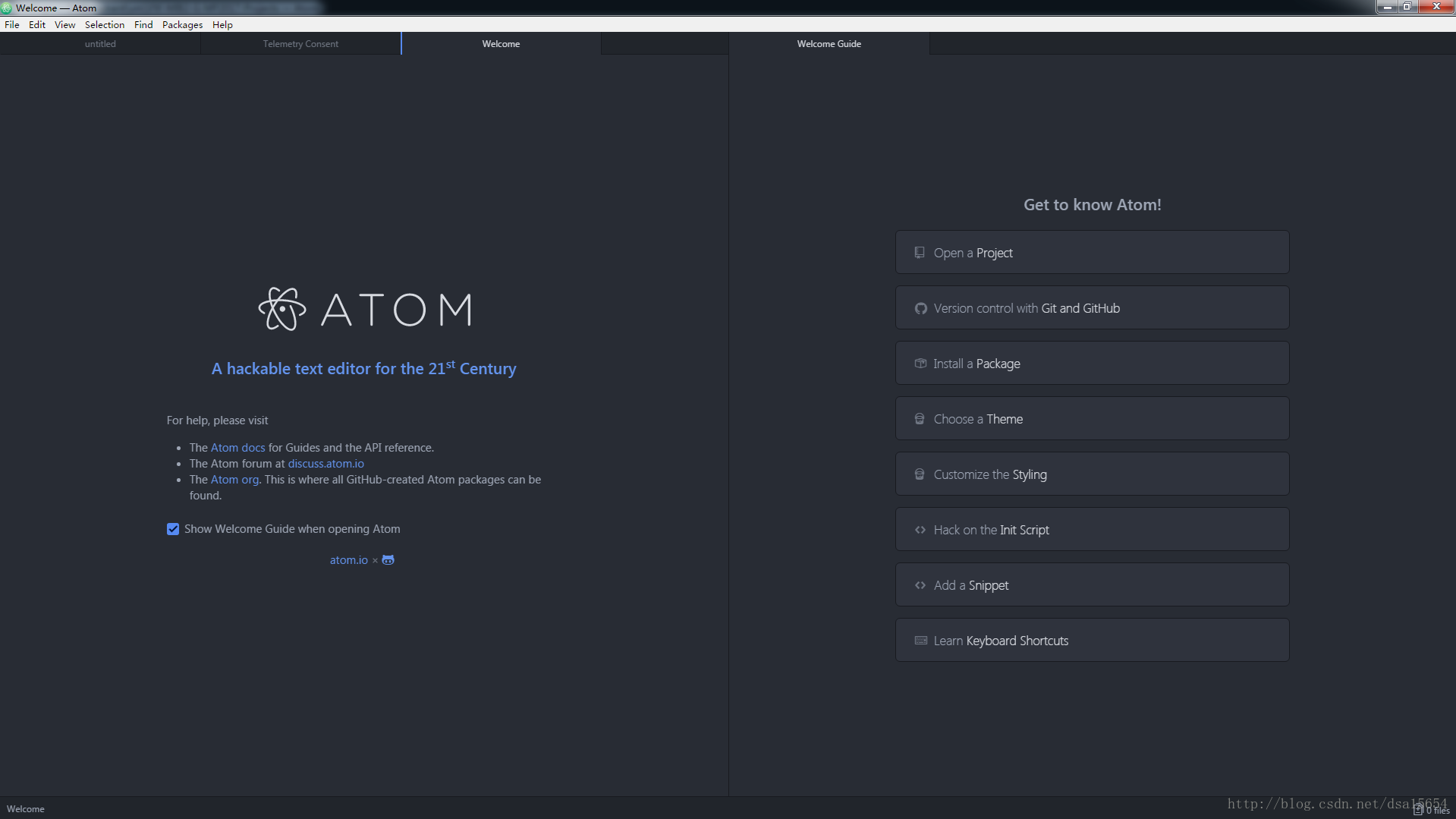Expand the Choose a Theme card
This screenshot has width=1456, height=819.
(x=1092, y=419)
